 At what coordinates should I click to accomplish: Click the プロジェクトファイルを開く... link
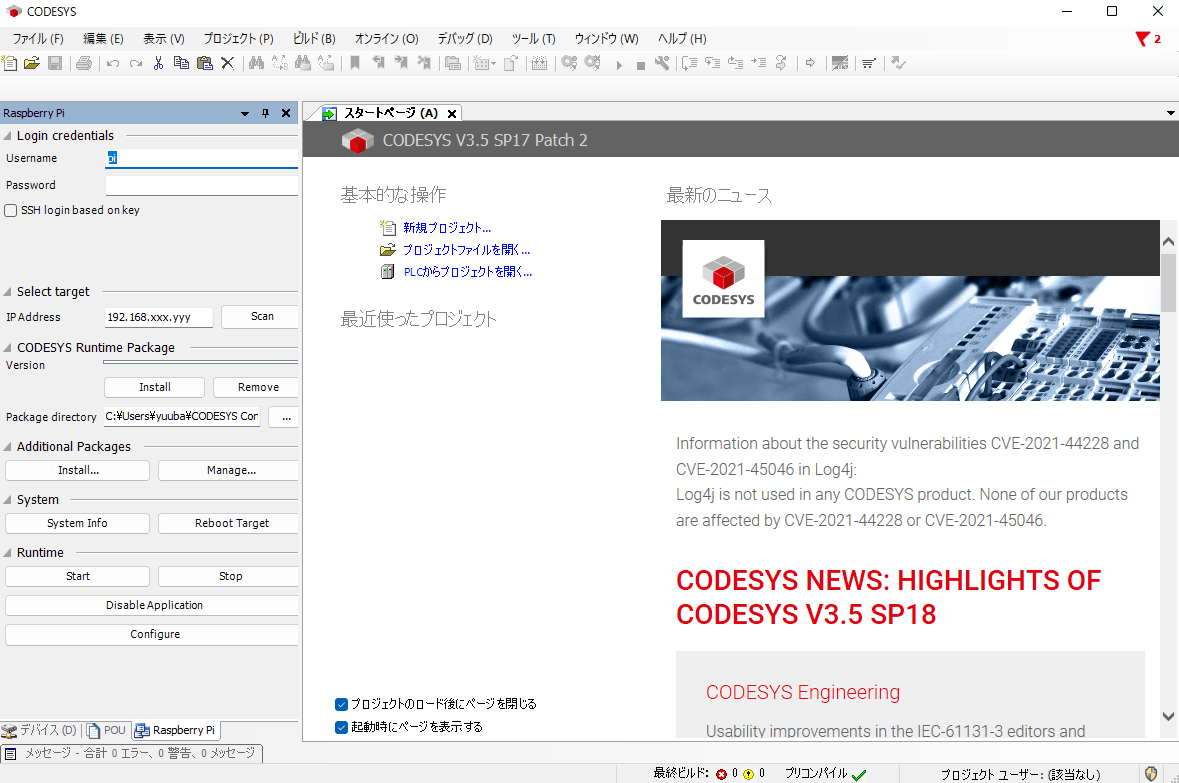pos(466,250)
